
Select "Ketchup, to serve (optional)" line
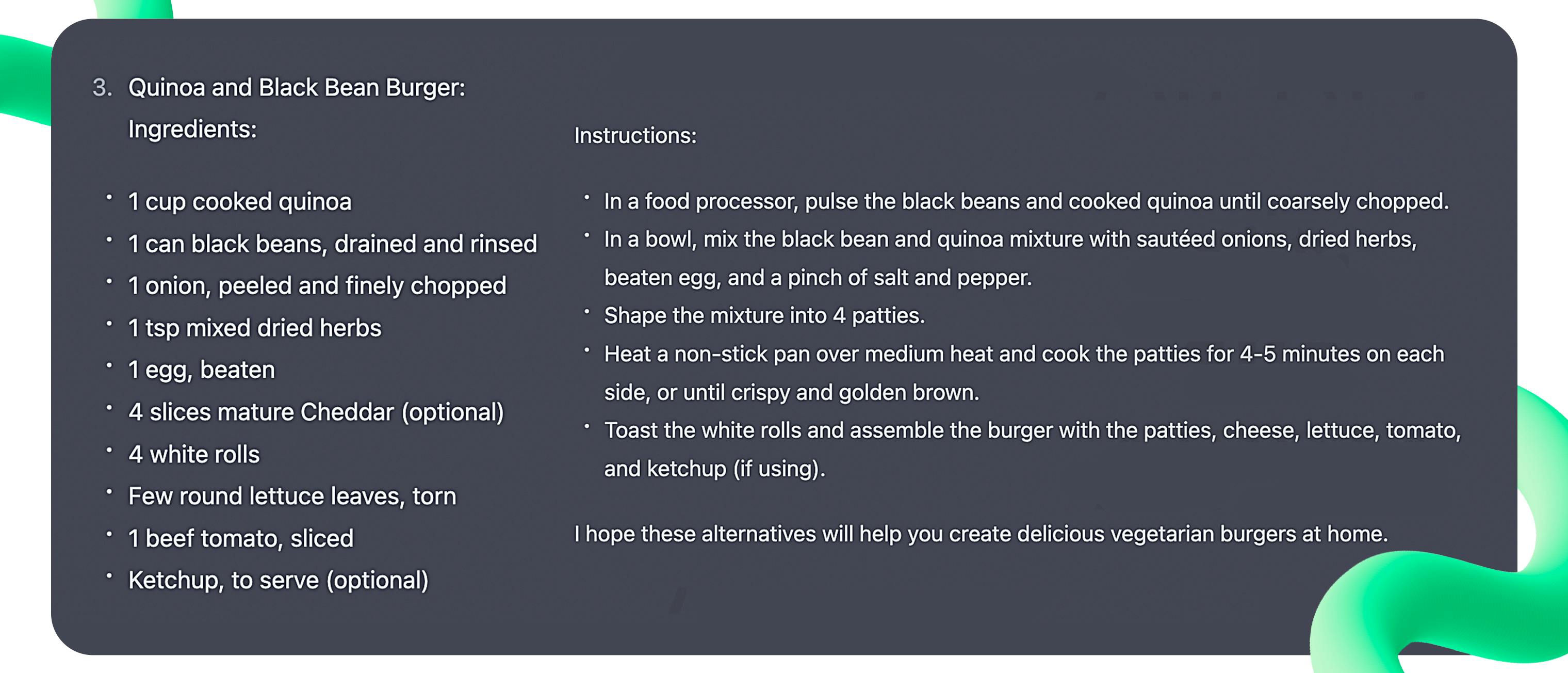coord(278,580)
